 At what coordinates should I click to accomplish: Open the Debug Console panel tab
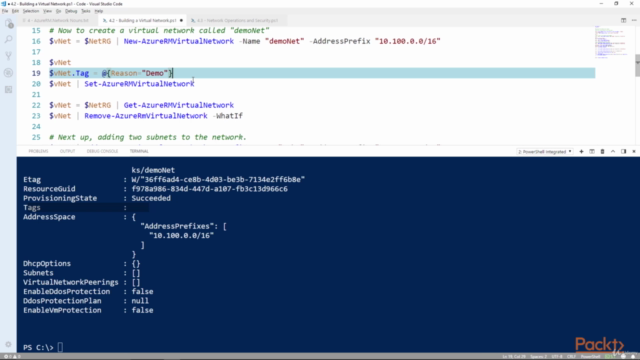102,151
